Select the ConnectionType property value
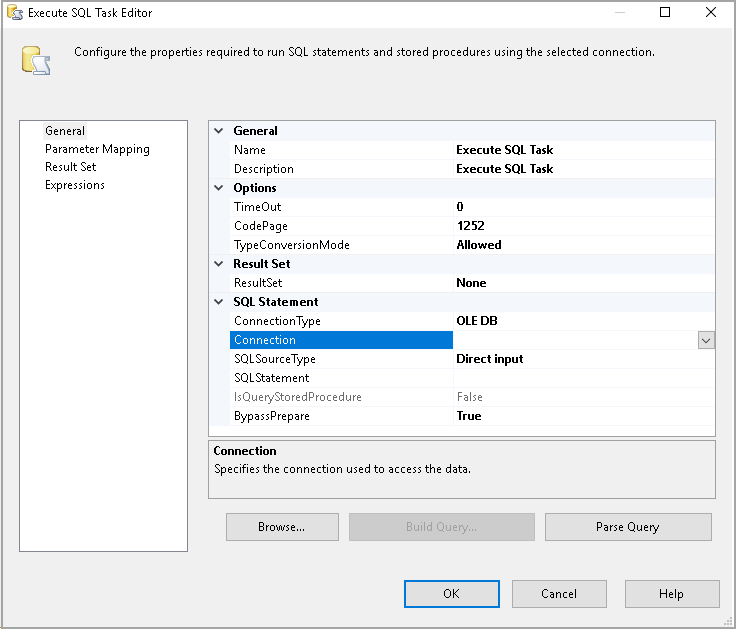 click(x=583, y=321)
